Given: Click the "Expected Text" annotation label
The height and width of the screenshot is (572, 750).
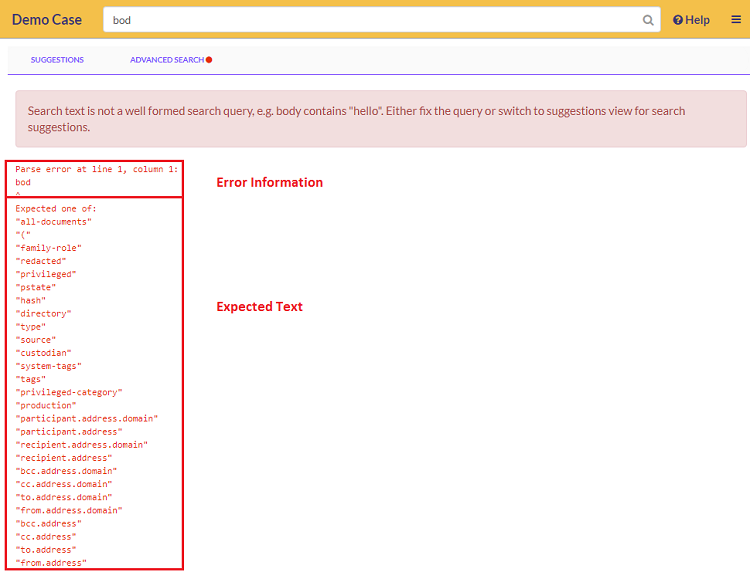Looking at the screenshot, I should pos(259,307).
